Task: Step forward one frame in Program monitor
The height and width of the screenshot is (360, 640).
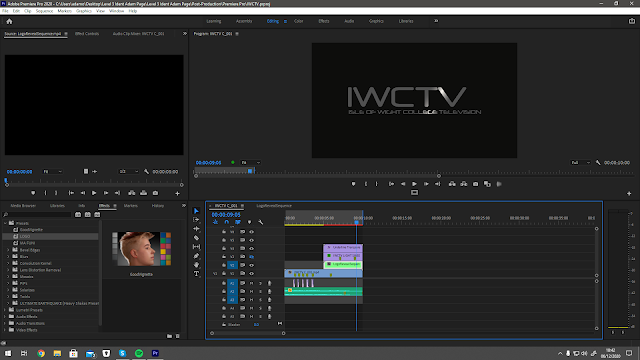Action: pos(426,184)
